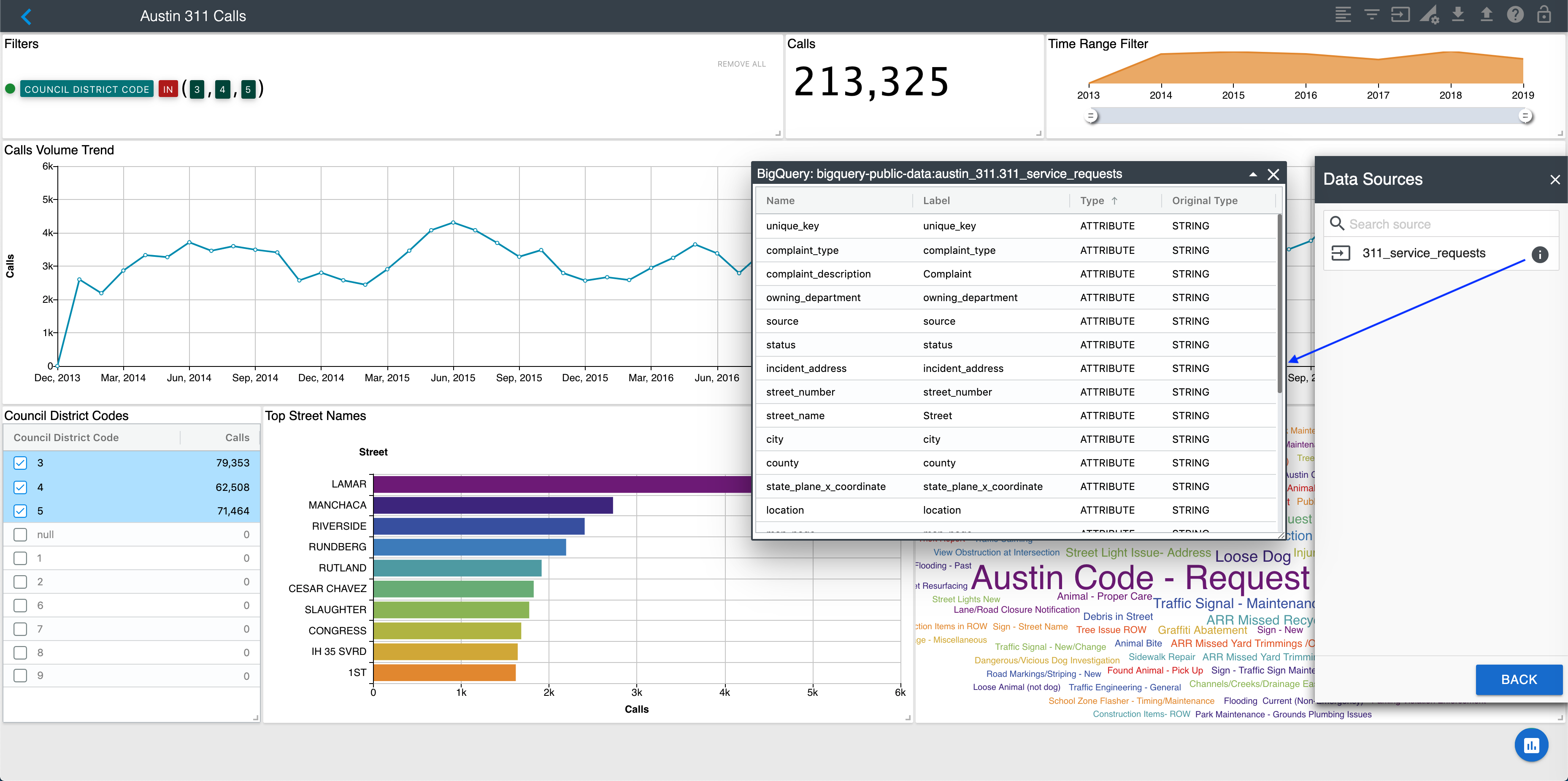Close the BigQuery schema popup

pos(1273,175)
